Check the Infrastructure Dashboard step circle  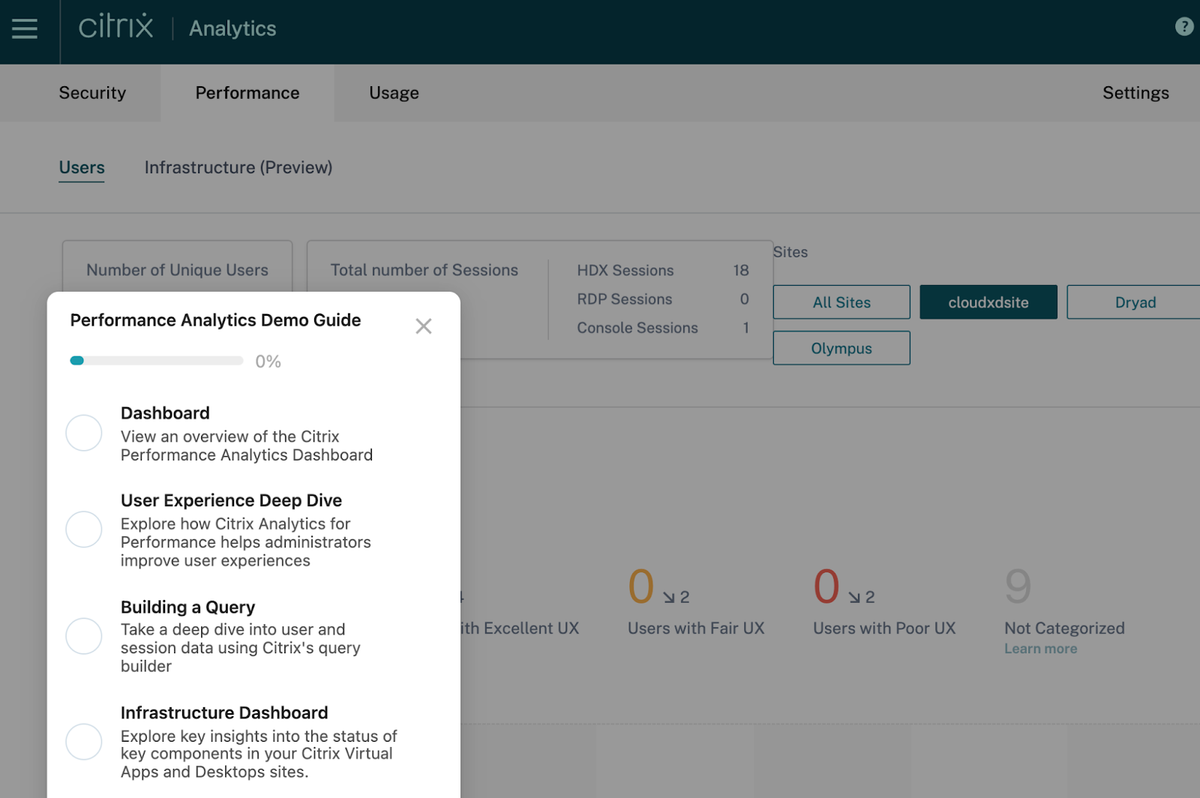(84, 741)
